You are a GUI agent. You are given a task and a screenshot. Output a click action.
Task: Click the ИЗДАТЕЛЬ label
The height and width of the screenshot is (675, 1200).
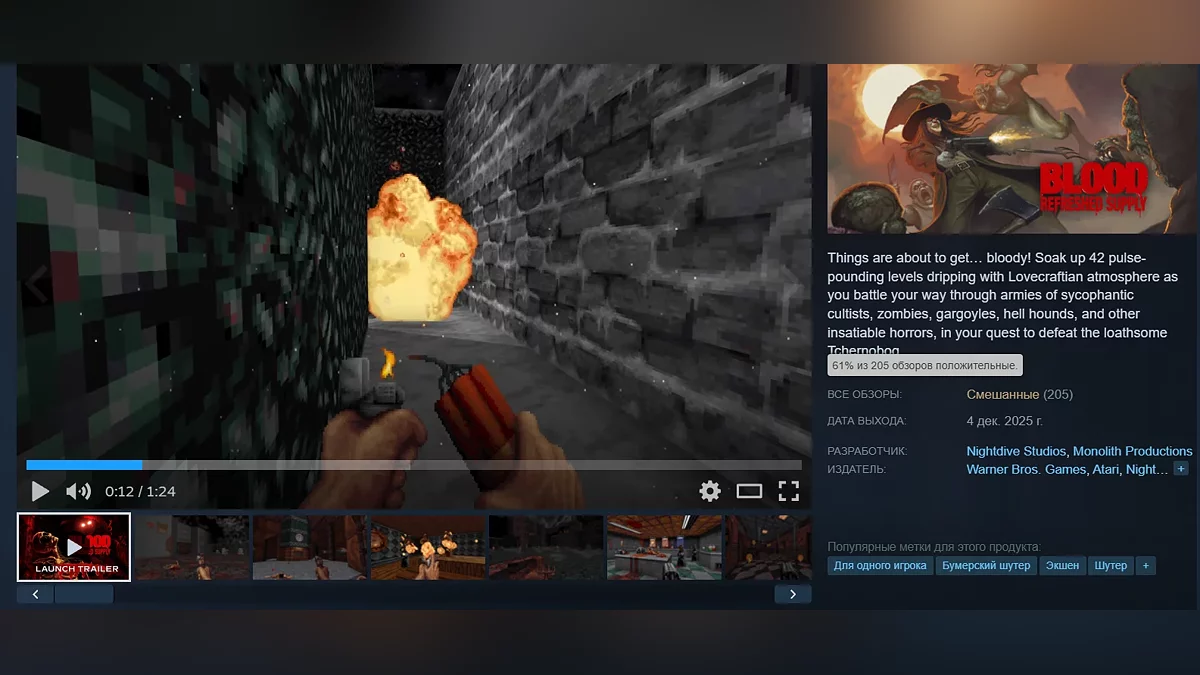857,470
